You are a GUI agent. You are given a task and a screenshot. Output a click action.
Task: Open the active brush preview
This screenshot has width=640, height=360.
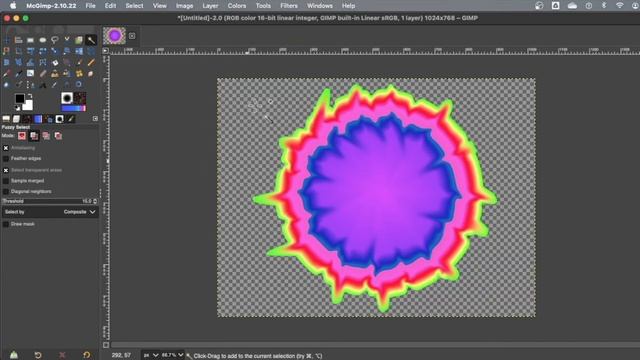[x=67, y=98]
